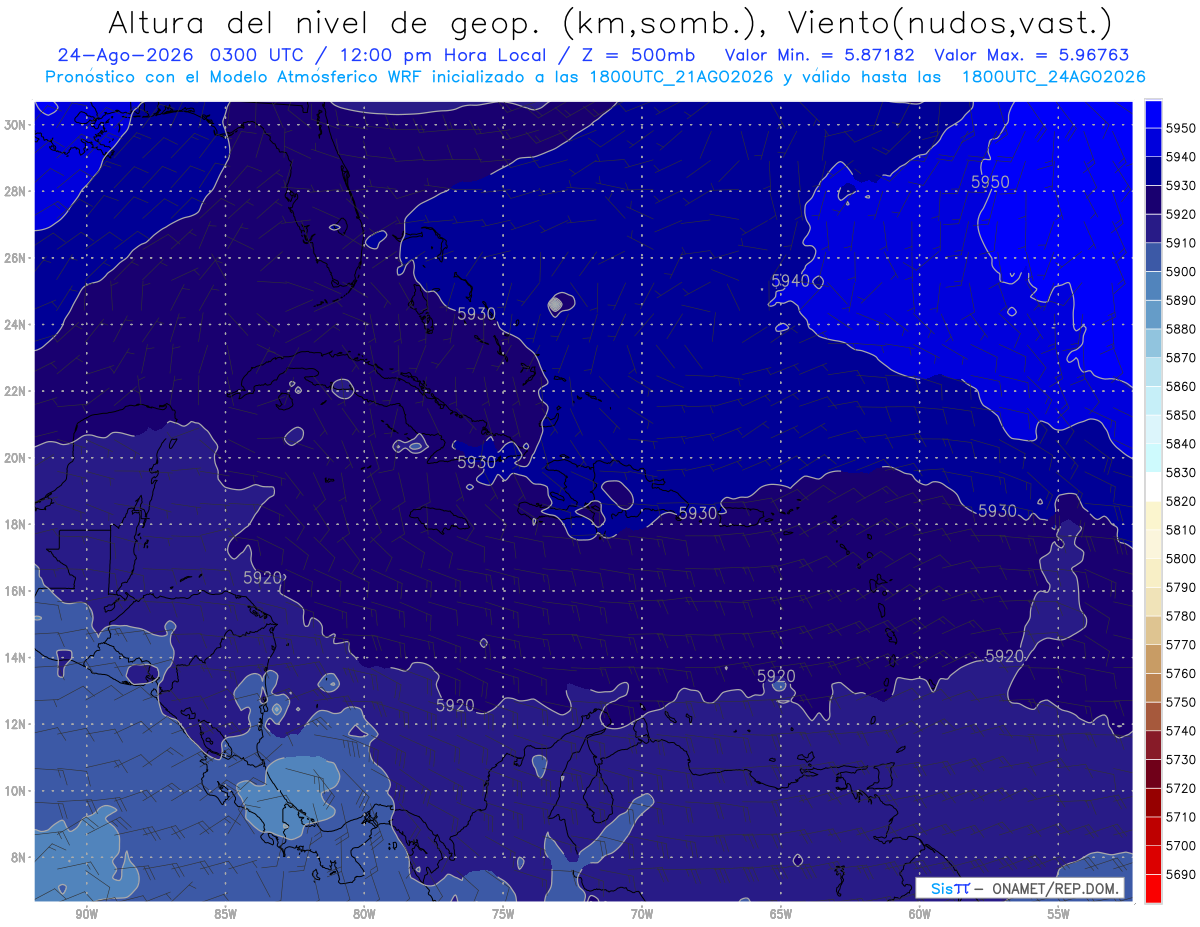Pick the bright red swatch at legend bottom

point(1153,889)
